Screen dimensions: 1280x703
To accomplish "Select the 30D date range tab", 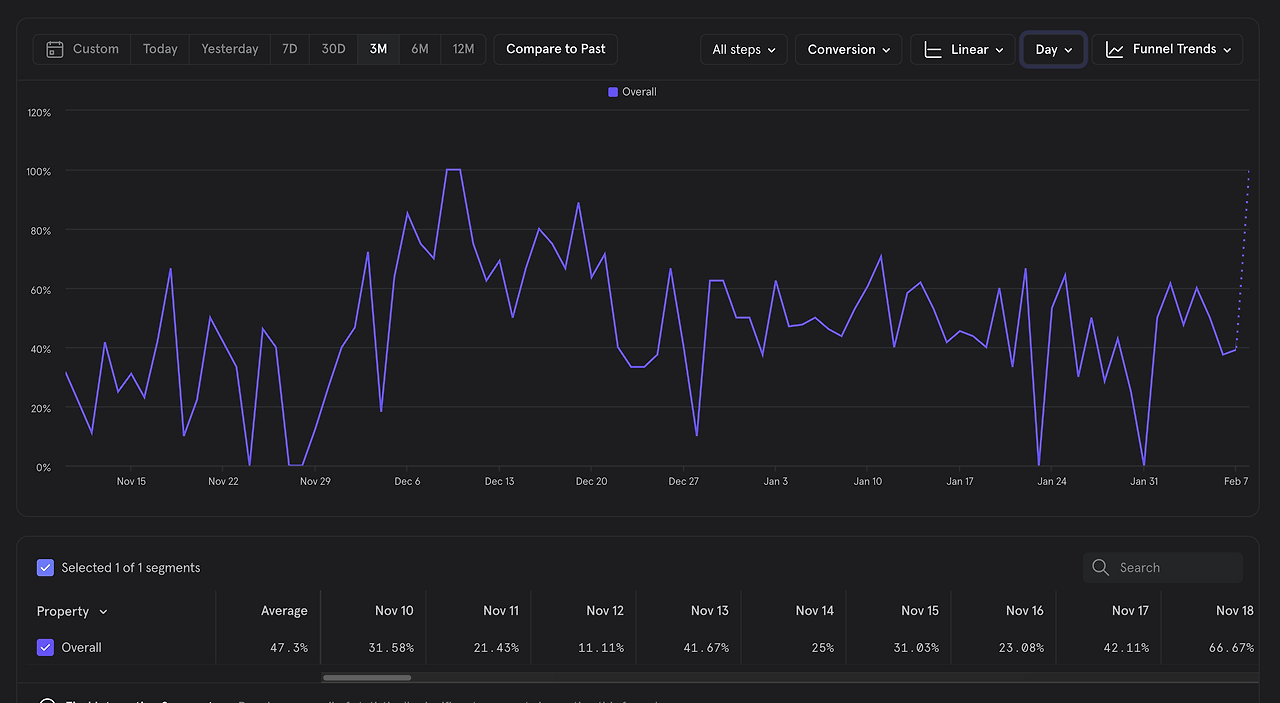I will 333,49.
